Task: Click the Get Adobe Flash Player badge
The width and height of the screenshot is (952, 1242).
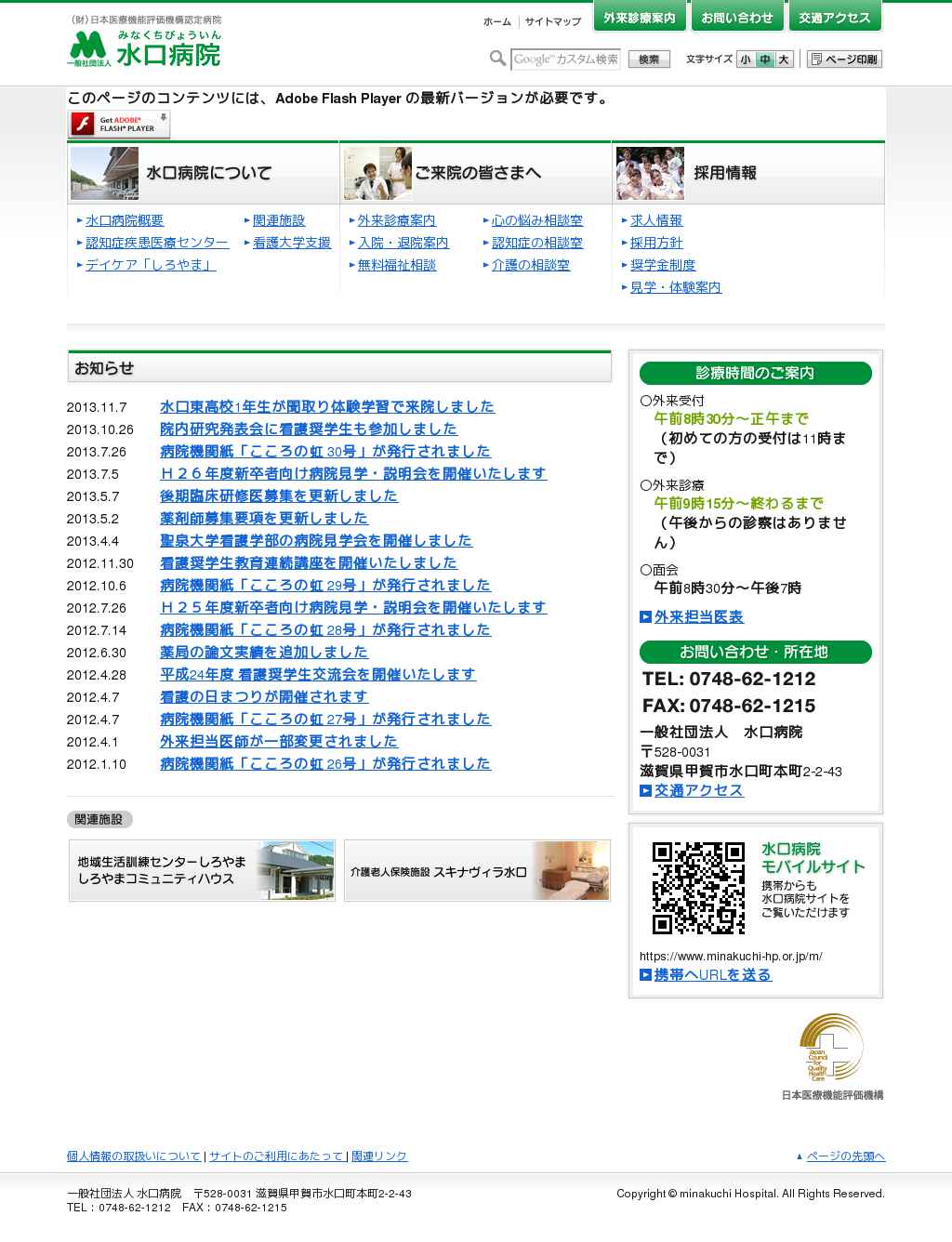Action: [x=118, y=124]
